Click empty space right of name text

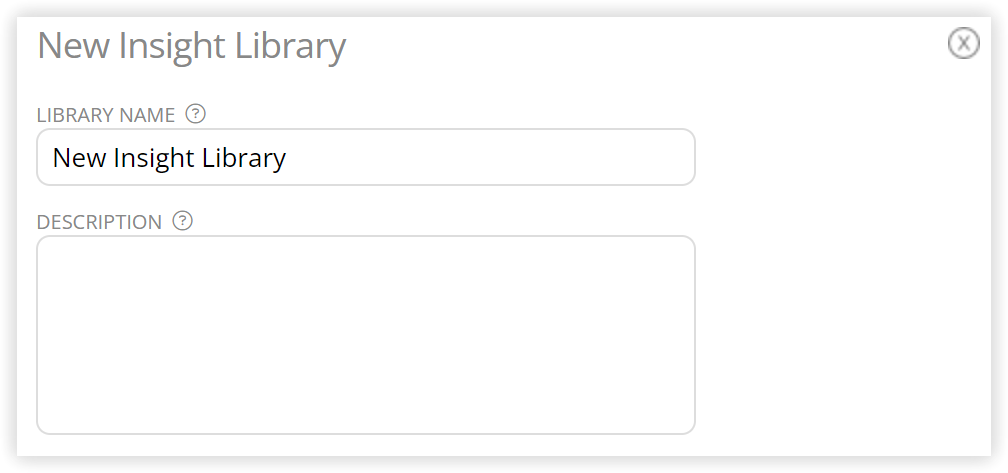click(x=489, y=157)
